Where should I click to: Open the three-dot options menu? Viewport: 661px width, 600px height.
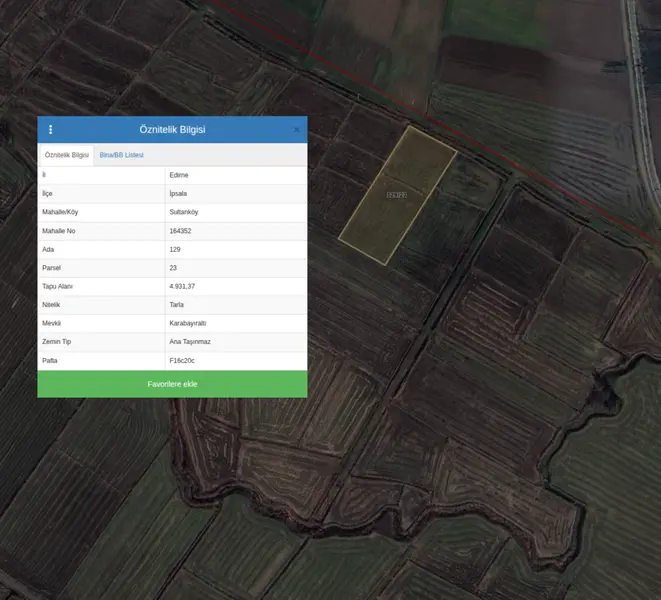pos(51,129)
